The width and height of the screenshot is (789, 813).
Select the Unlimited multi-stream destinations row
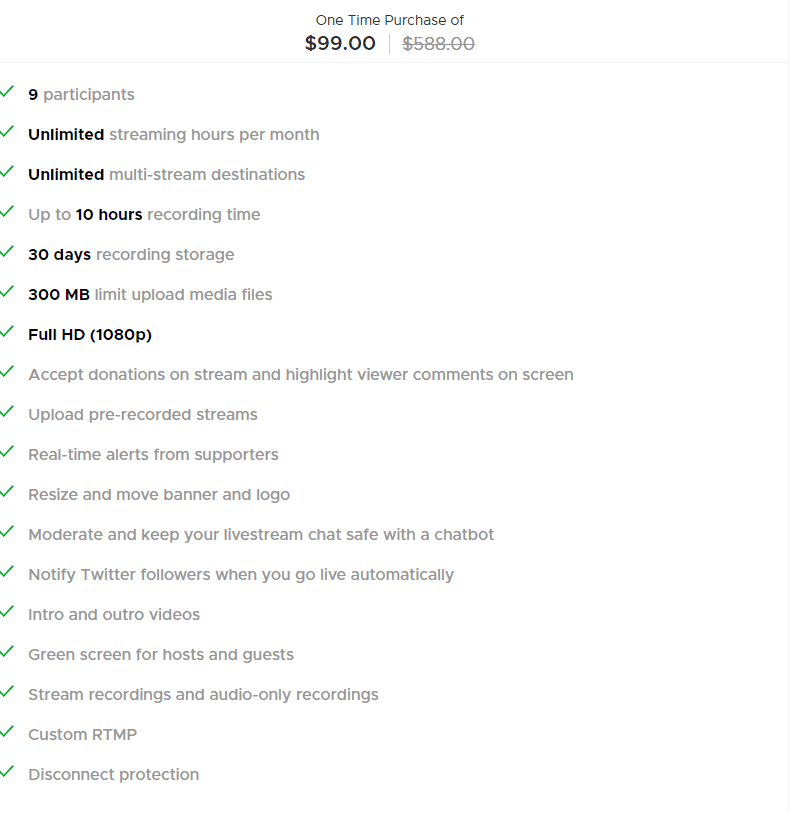(x=166, y=174)
